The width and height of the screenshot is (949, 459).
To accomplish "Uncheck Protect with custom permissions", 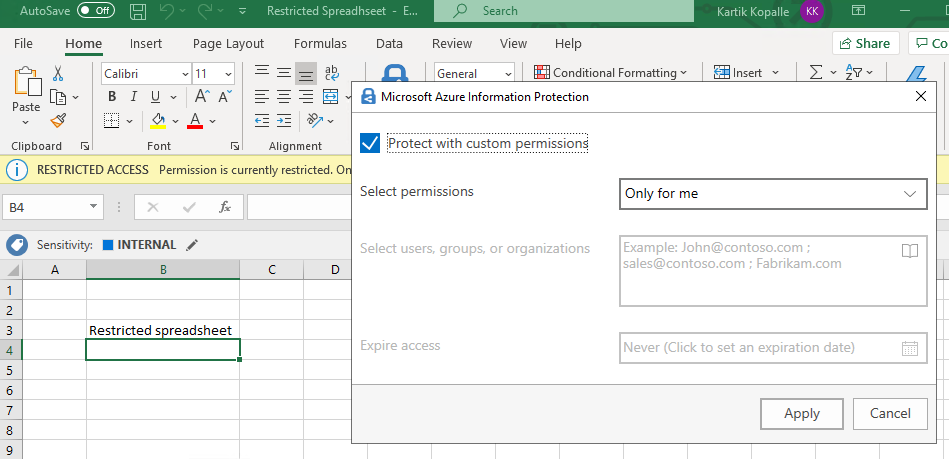I will tap(370, 144).
